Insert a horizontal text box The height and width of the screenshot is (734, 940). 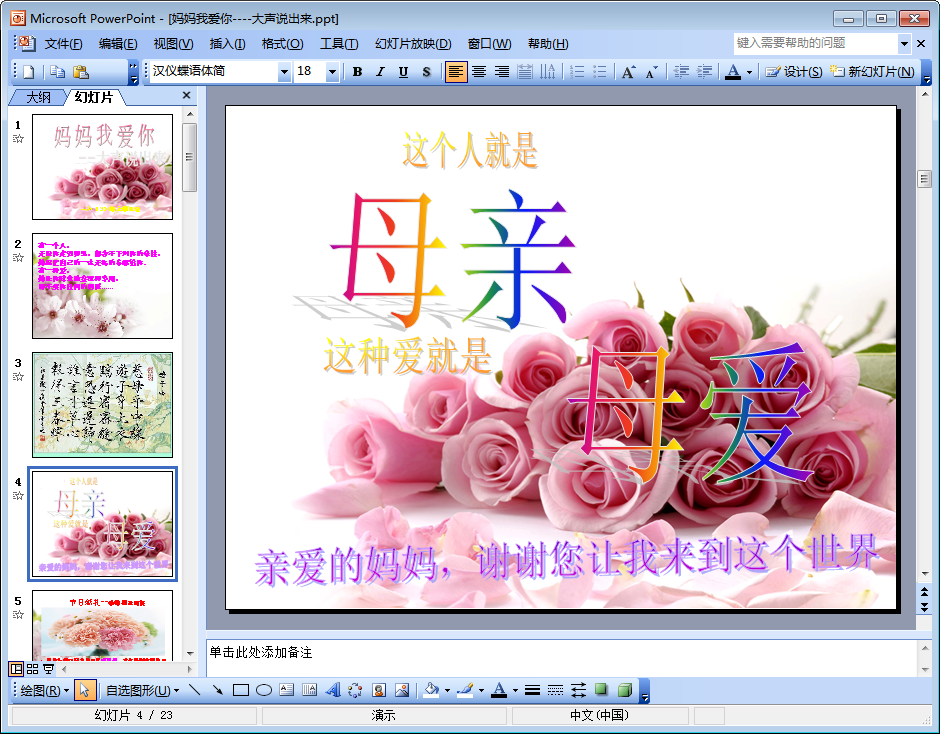[287, 690]
